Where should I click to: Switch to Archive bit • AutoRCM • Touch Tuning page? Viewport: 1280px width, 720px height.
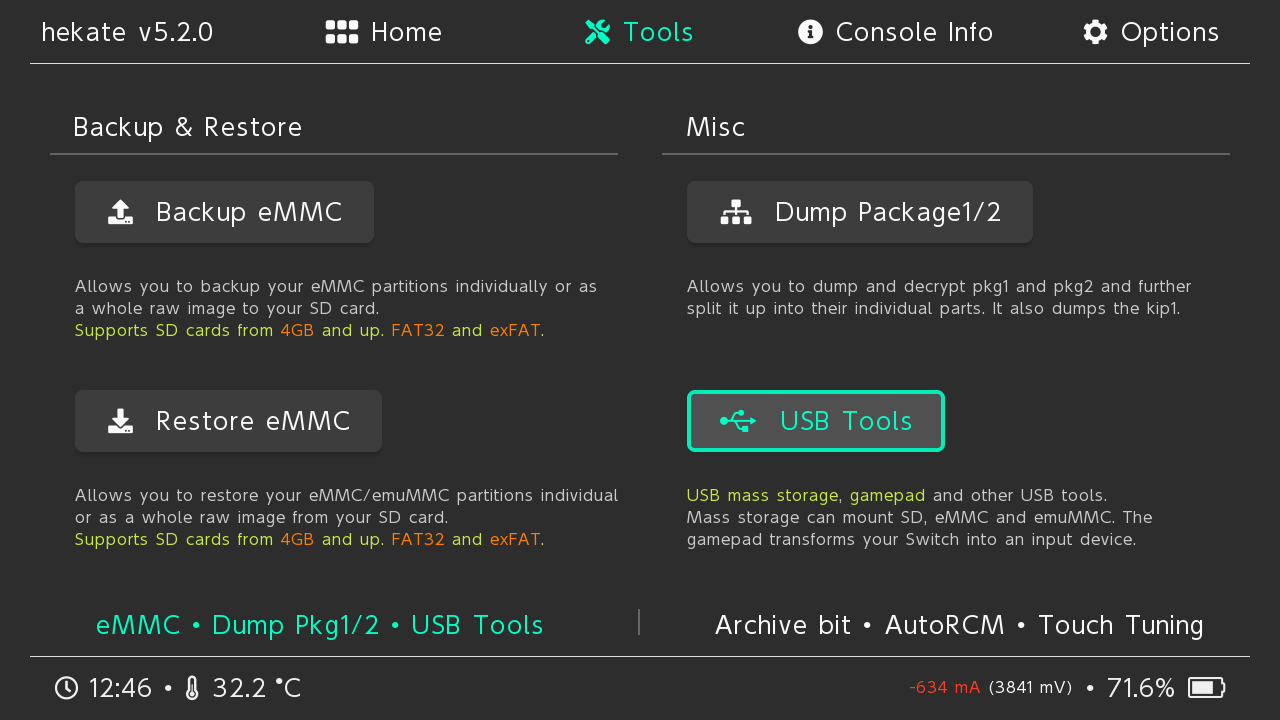click(x=958, y=625)
